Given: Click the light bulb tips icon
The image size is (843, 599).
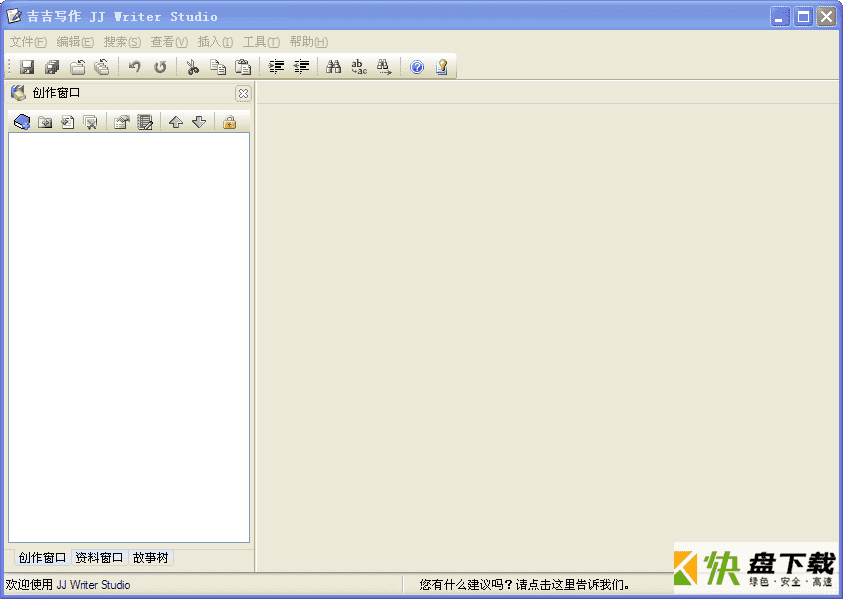Looking at the screenshot, I should click(442, 67).
